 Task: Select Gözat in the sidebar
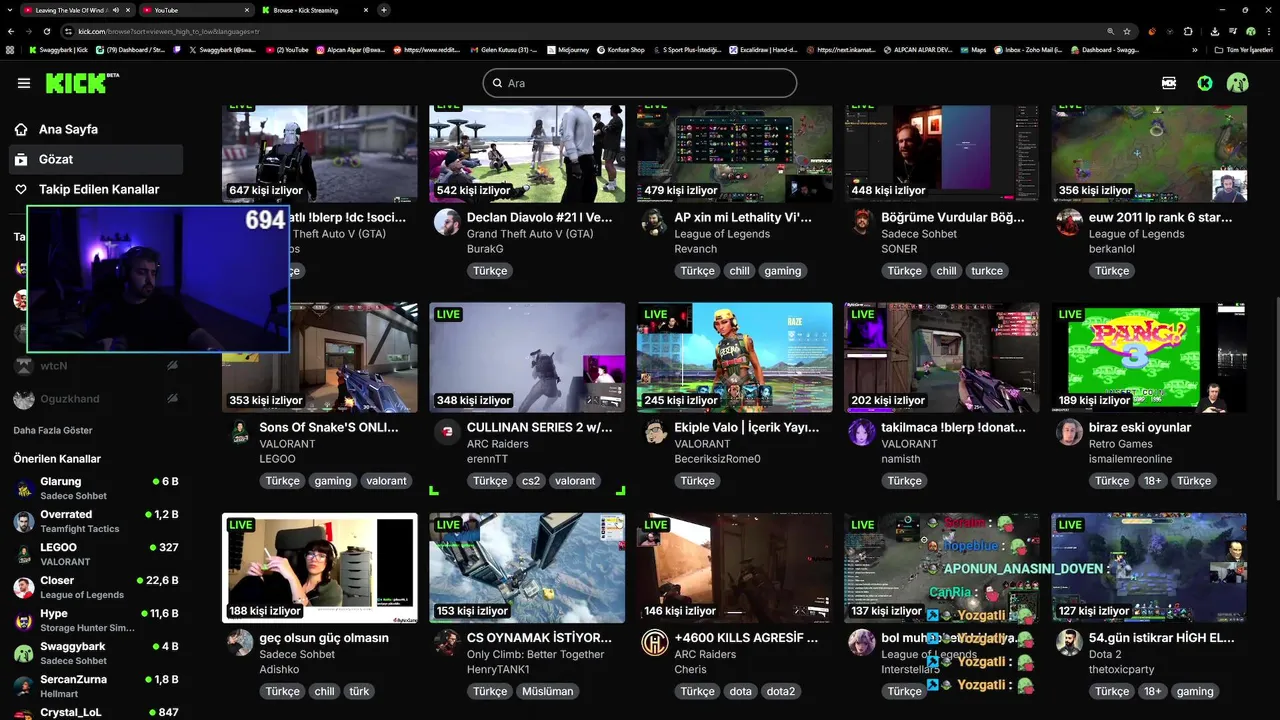97,159
